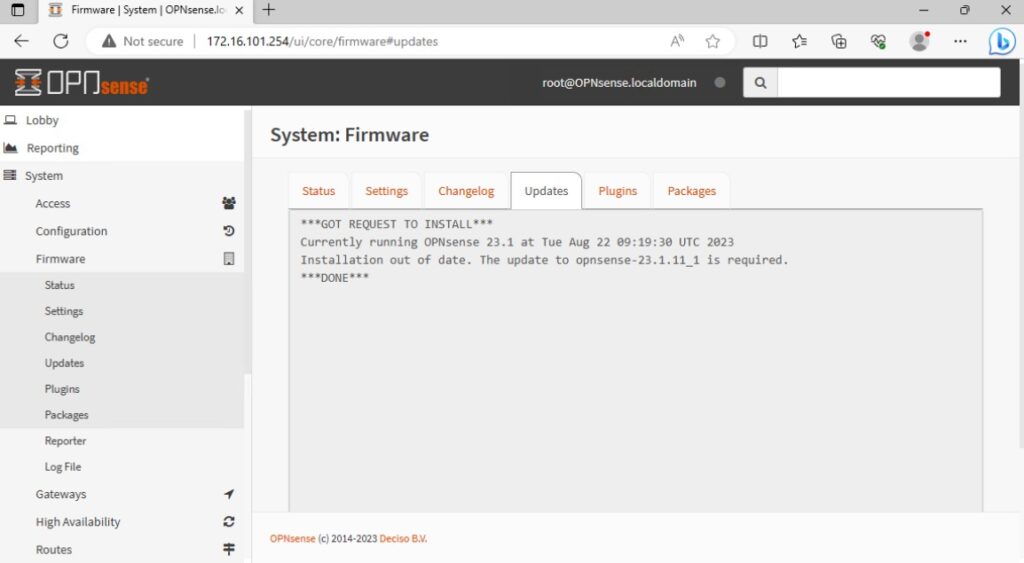Viewport: 1024px width, 563px height.
Task: Open the tab actions menu icon
Action: 18,10
